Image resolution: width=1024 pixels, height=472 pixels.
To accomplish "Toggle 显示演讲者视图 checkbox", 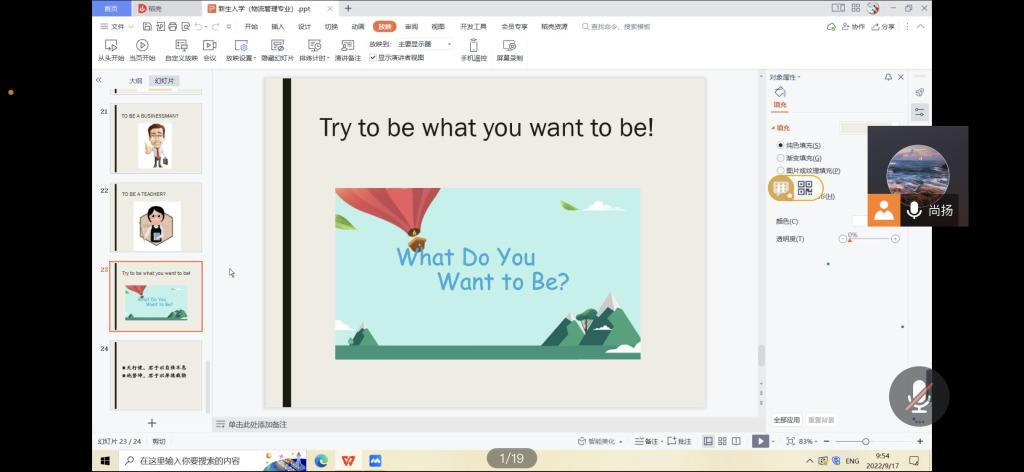I will point(373,58).
